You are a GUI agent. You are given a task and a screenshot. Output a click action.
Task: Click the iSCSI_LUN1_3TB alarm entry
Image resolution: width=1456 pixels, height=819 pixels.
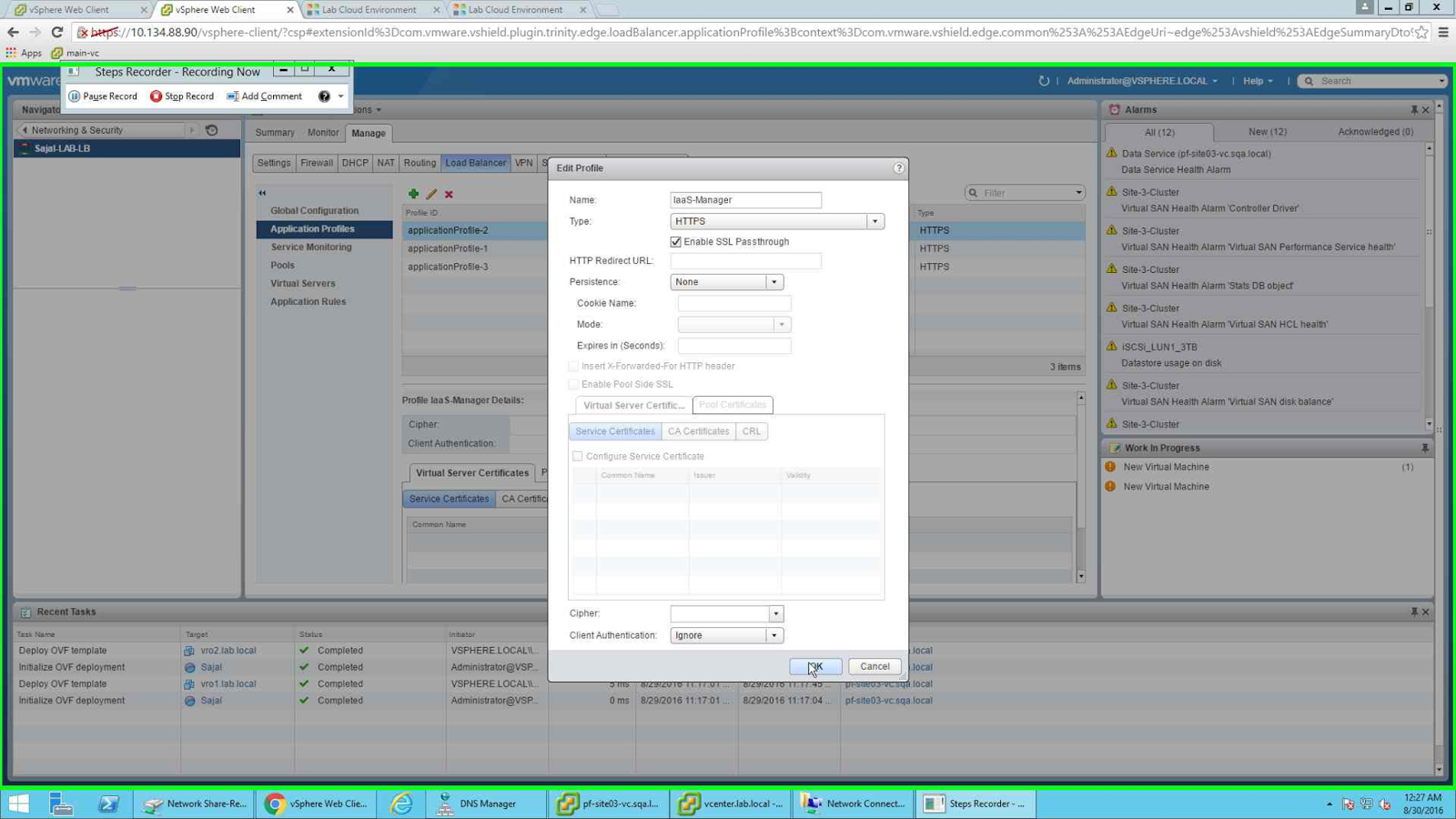[1265, 355]
